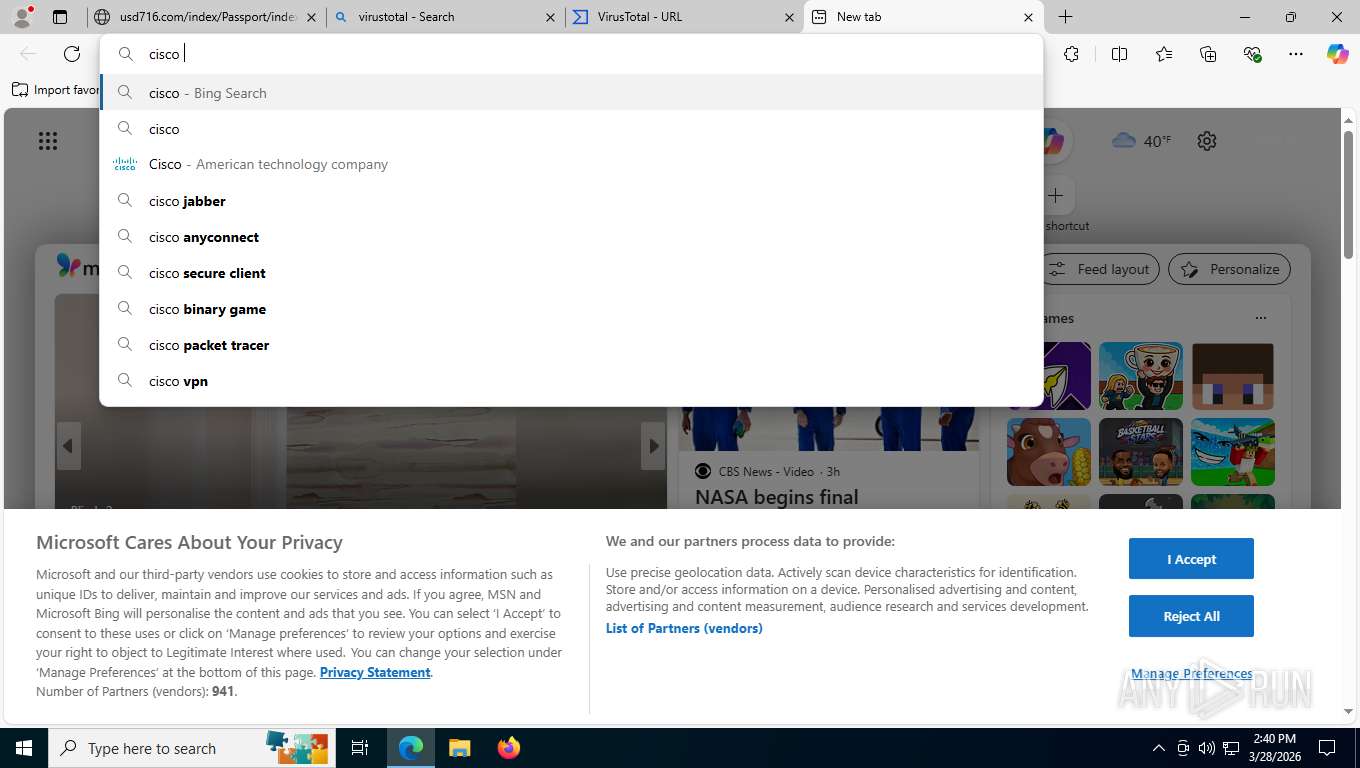Select the 'cisco binary game' suggestion

coord(572,309)
